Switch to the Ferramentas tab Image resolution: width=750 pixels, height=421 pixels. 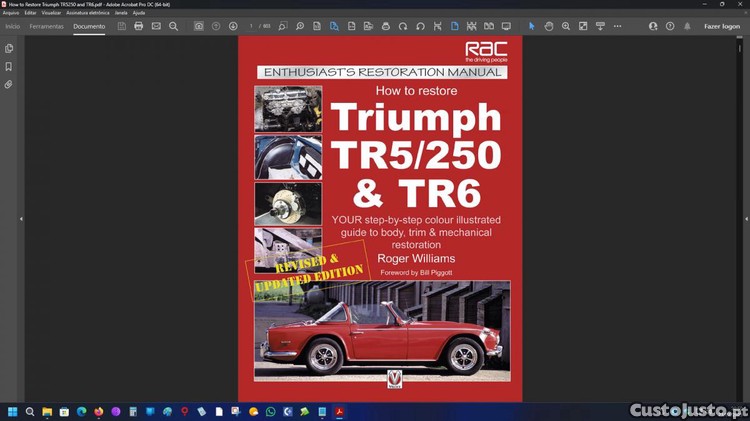click(x=46, y=26)
